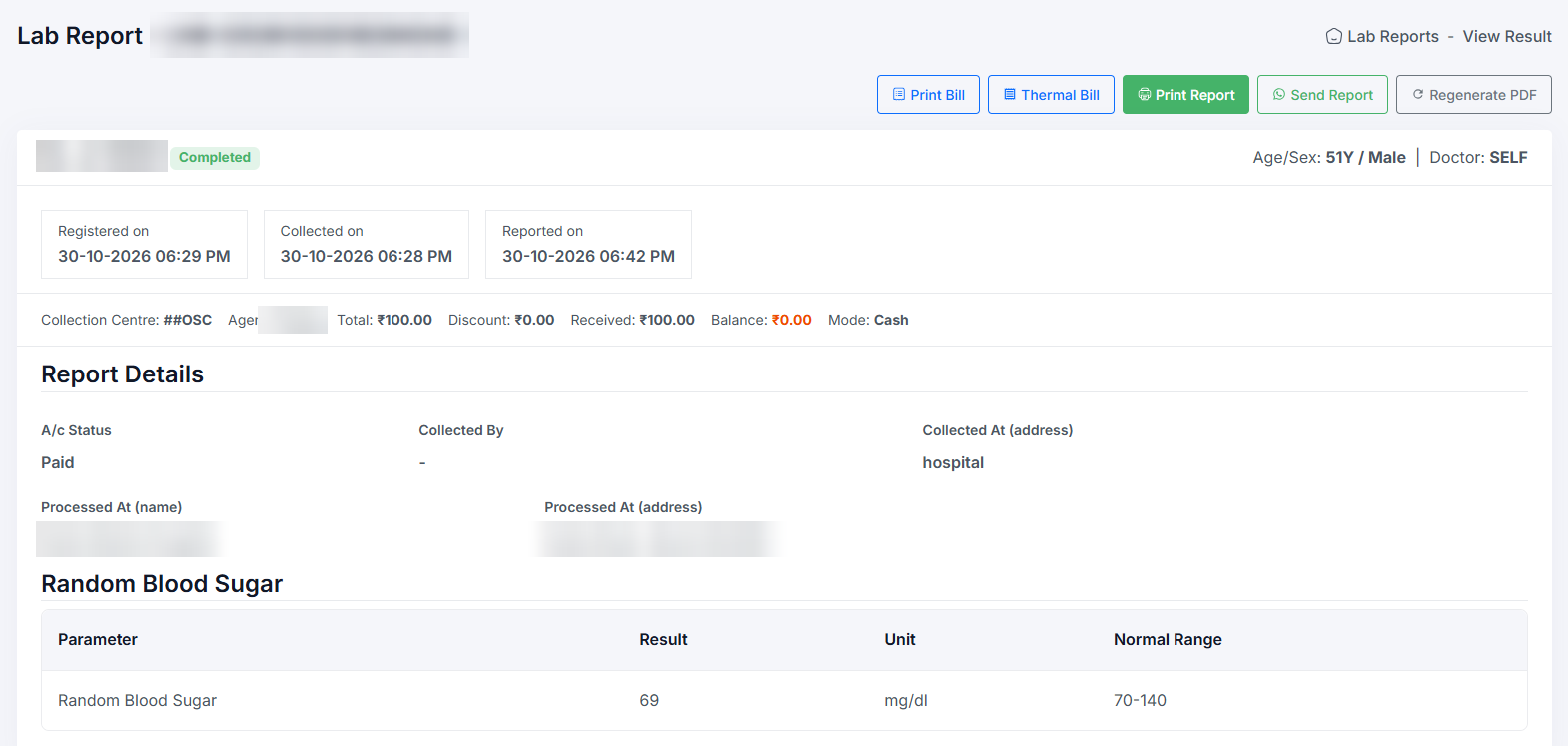The width and height of the screenshot is (1568, 746).
Task: Click the Lab Report page title
Action: coord(80,36)
